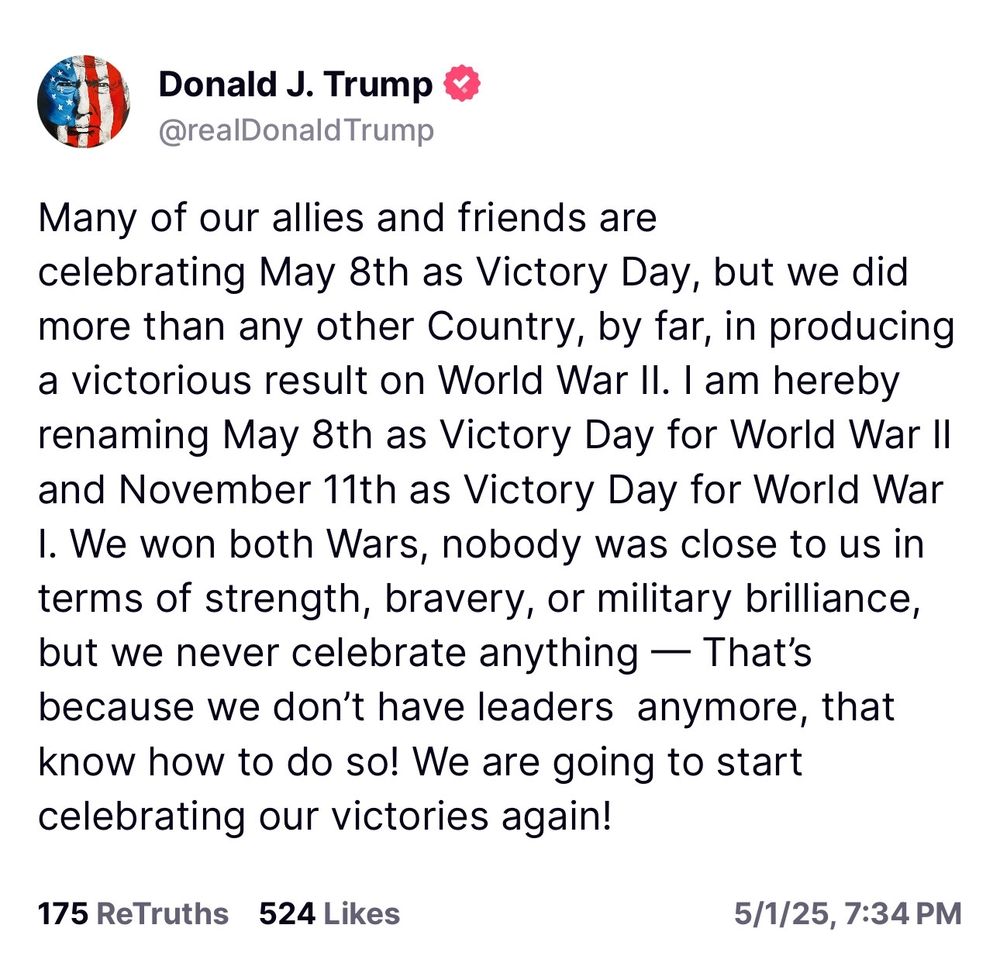Click the red verified badge icon
Viewport: 1000px width, 967px height.
461,84
